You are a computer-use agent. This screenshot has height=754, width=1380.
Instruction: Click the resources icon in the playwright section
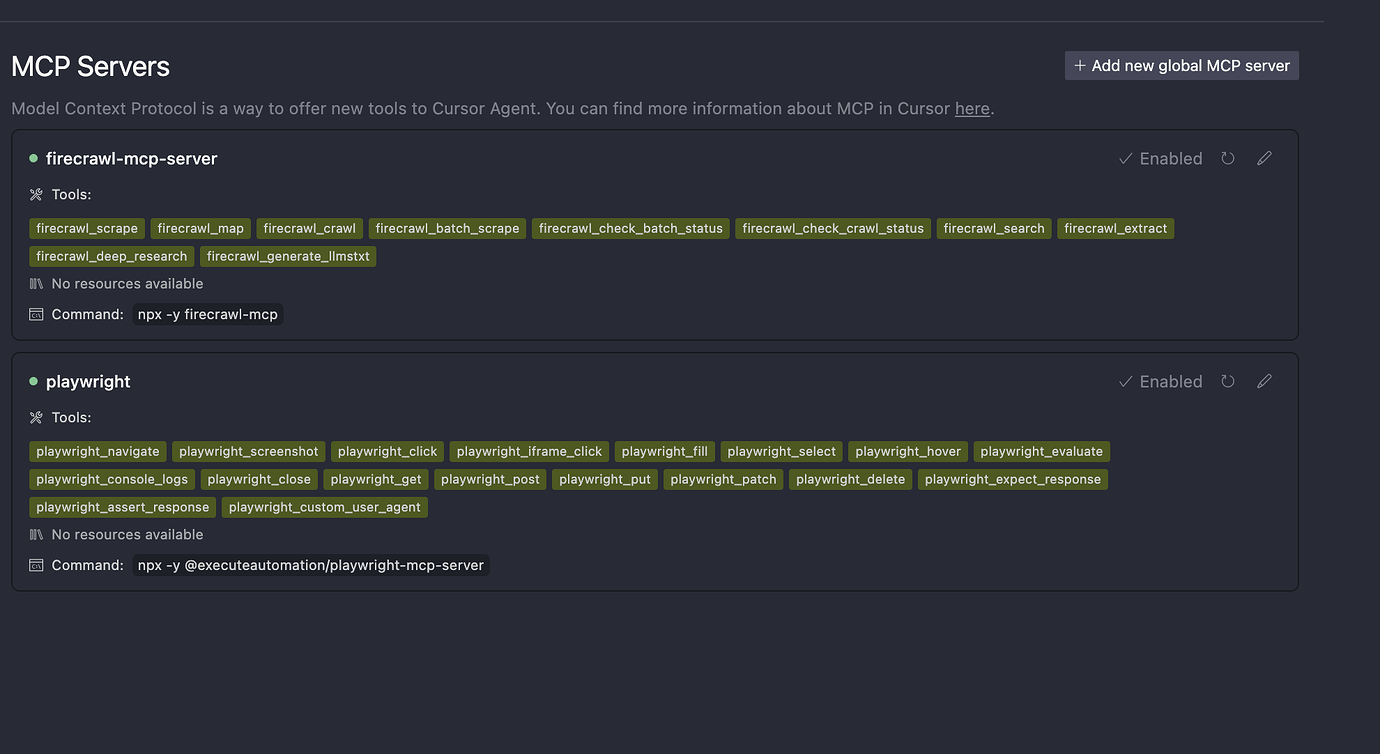tap(35, 534)
